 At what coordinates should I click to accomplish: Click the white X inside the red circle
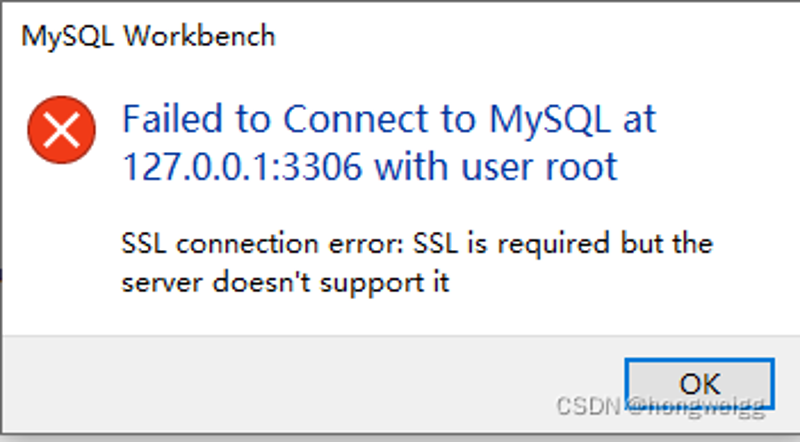[x=61, y=130]
